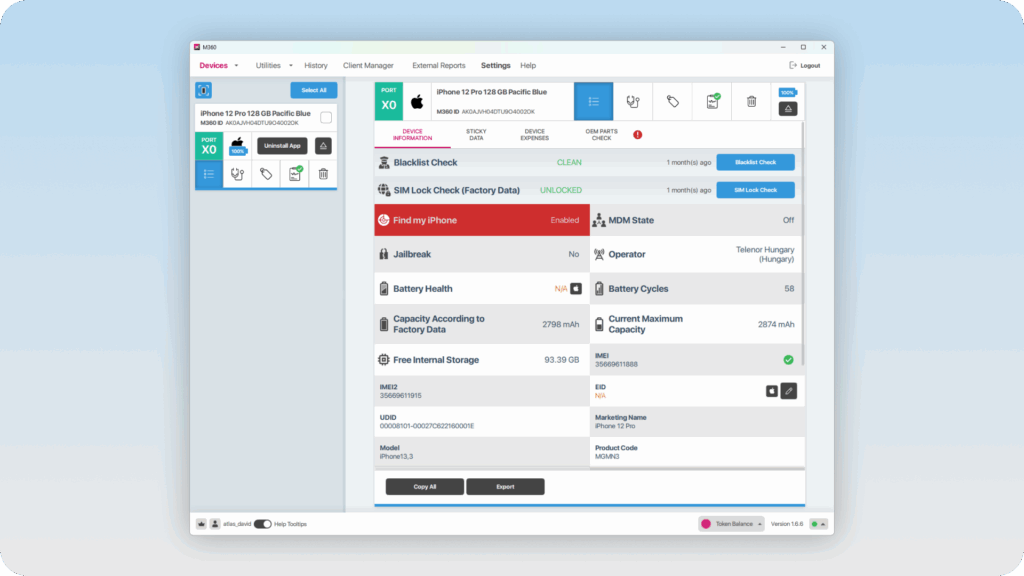
Task: Click the user profile icon near atlas_david
Action: pos(215,524)
